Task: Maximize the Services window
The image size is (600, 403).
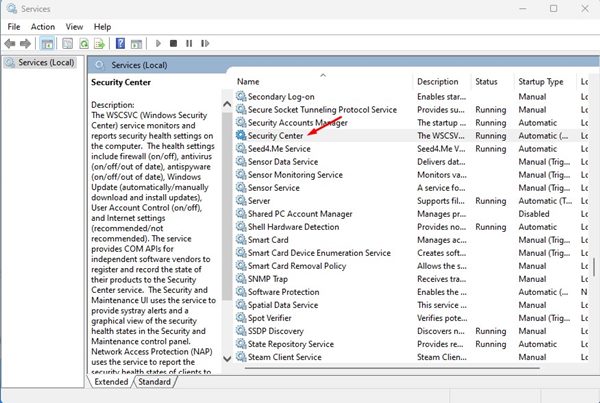Action: click(x=553, y=8)
